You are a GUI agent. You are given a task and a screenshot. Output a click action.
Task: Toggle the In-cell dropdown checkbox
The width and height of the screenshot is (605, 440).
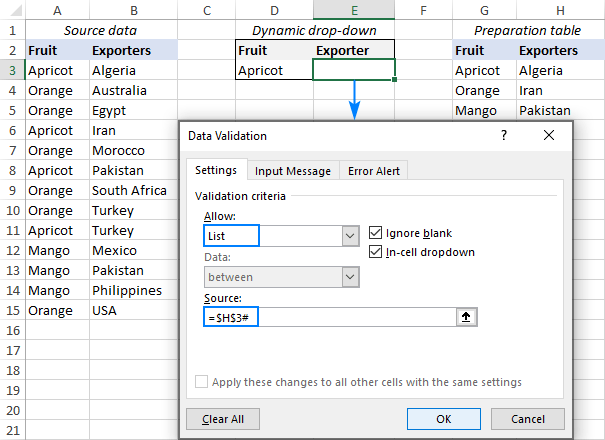pyautogui.click(x=375, y=252)
